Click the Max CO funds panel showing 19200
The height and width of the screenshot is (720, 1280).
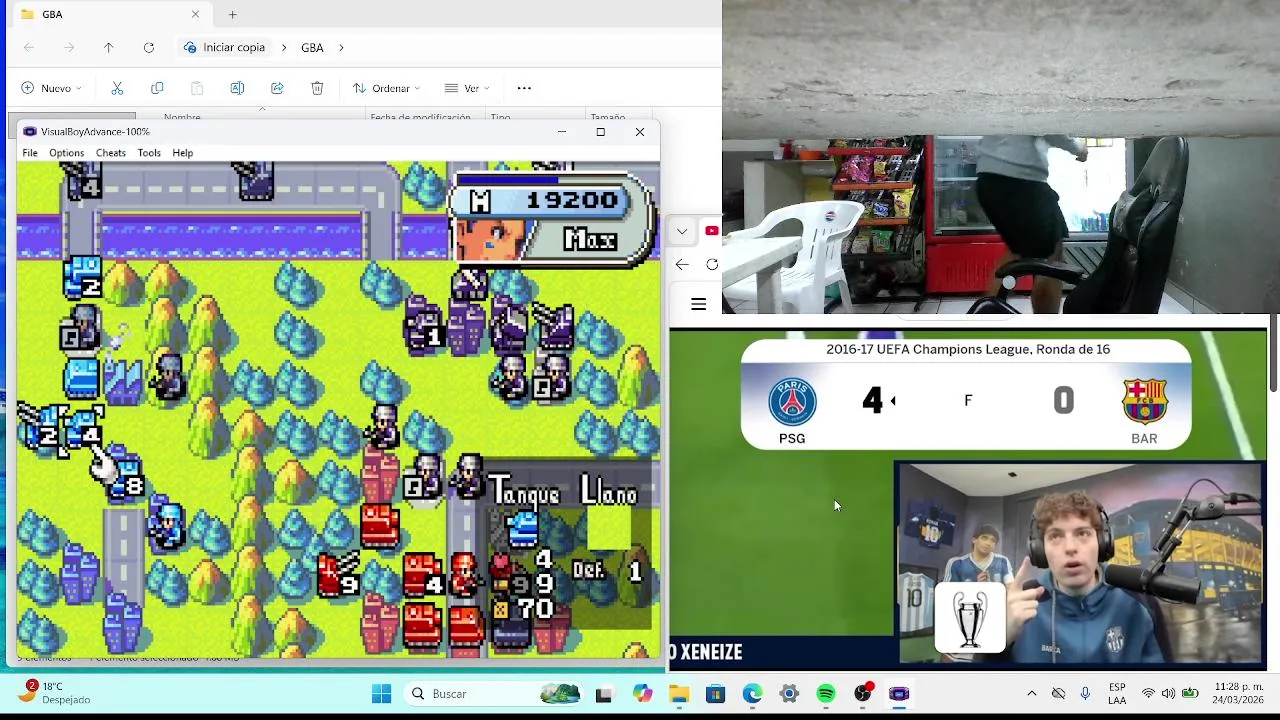click(553, 220)
